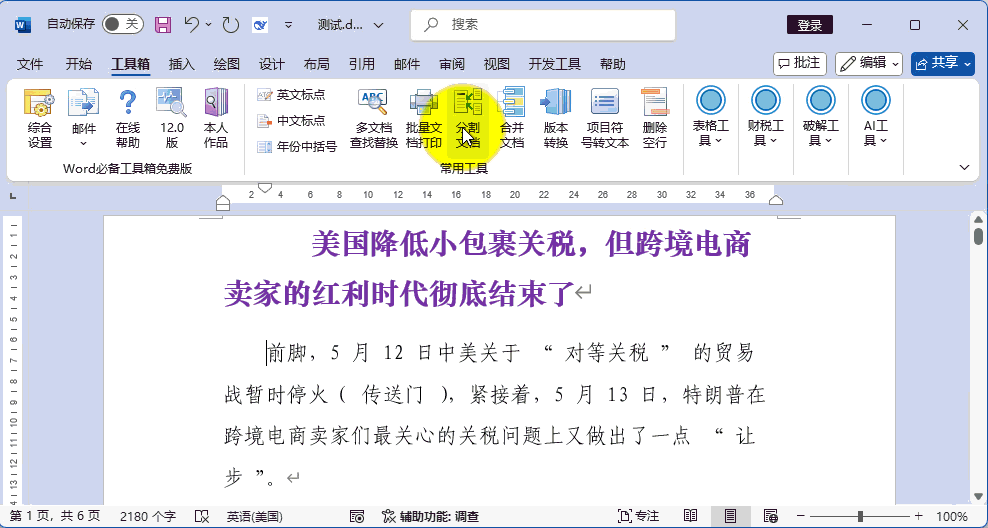Toggle the 自动保存 switch

click(x=123, y=24)
